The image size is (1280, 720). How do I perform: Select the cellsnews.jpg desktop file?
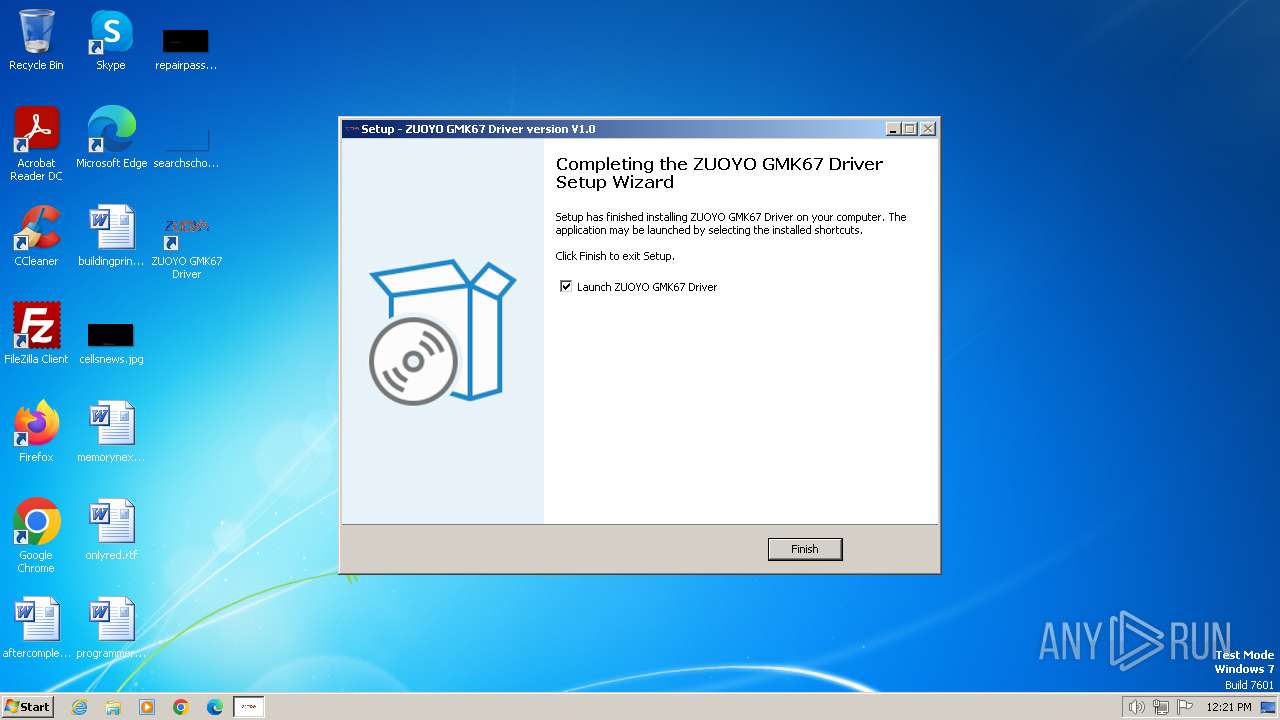pos(111,343)
